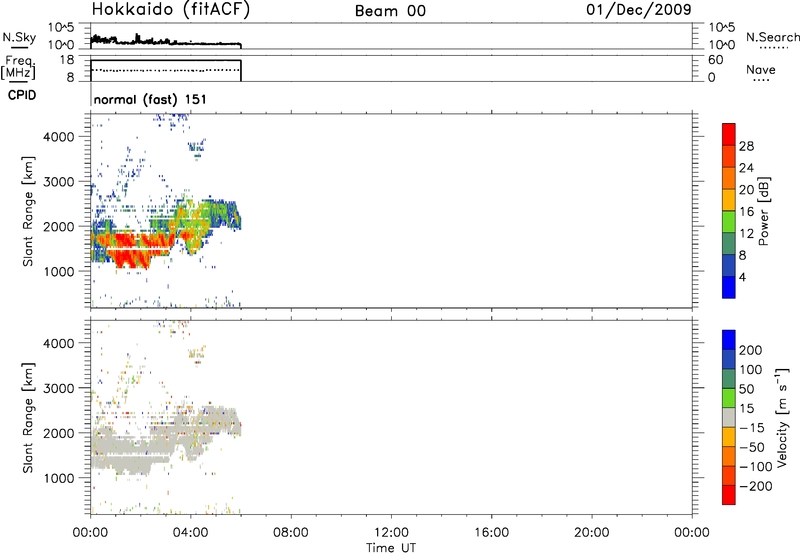
Task: Pick the bright blue bottom power colorbar segment
Action: pos(729,287)
